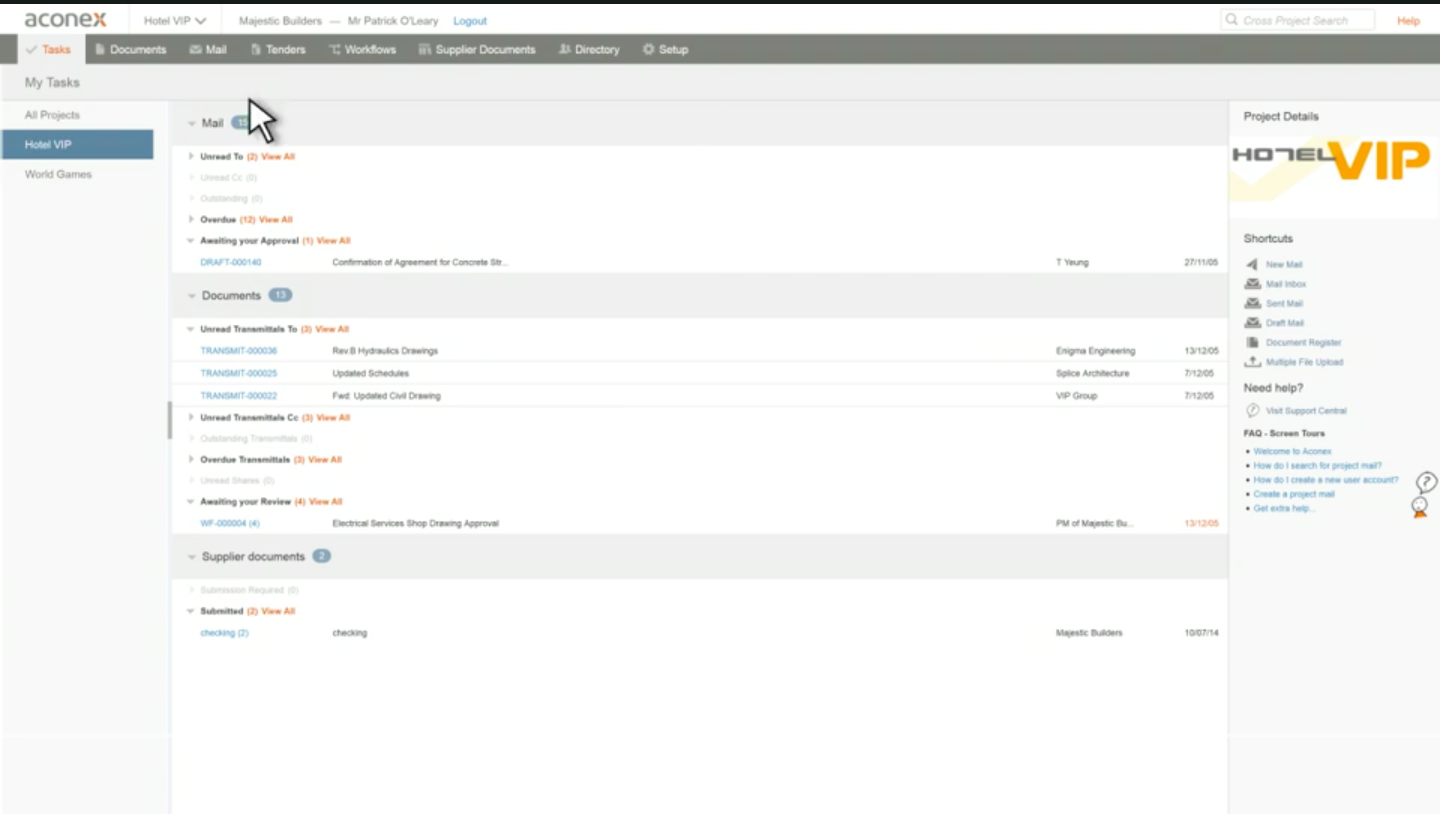
Task: View All for Awaiting your Approval
Action: (334, 241)
